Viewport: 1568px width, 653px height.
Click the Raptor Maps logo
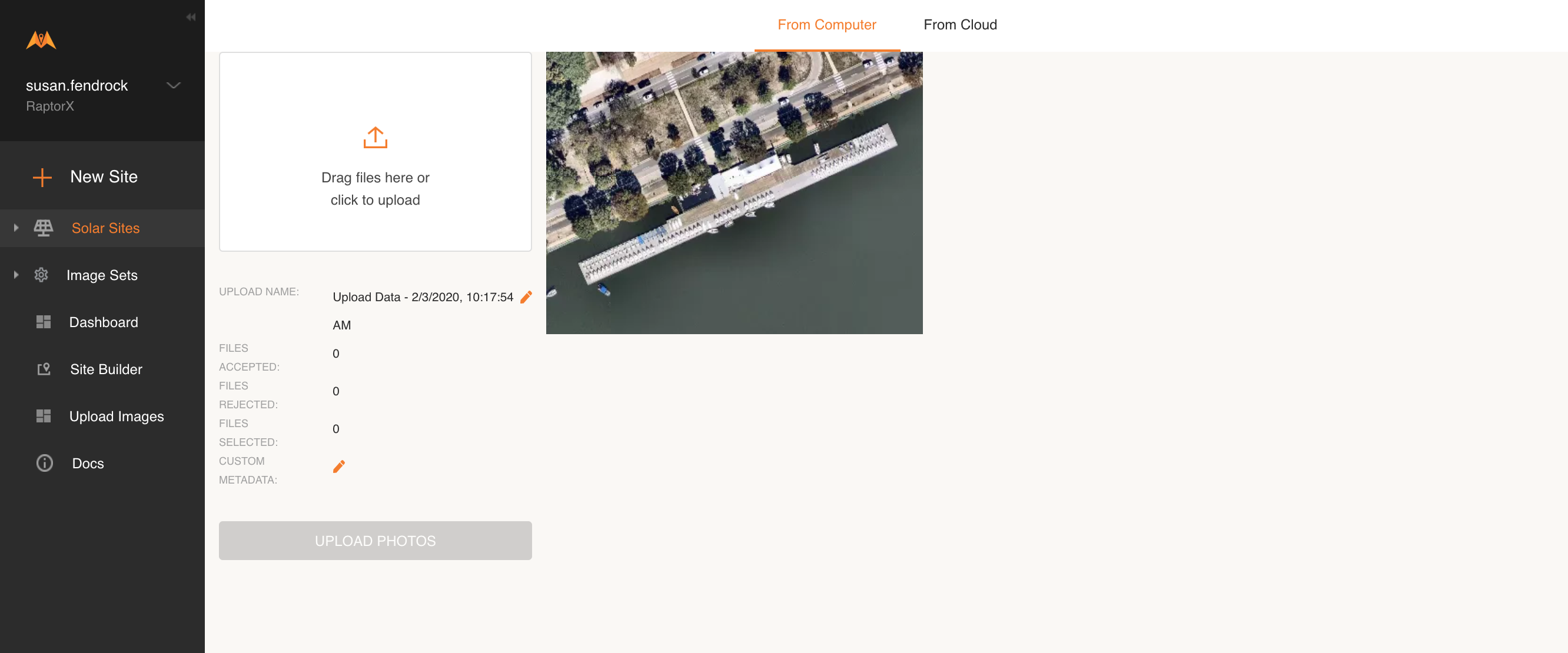[41, 40]
